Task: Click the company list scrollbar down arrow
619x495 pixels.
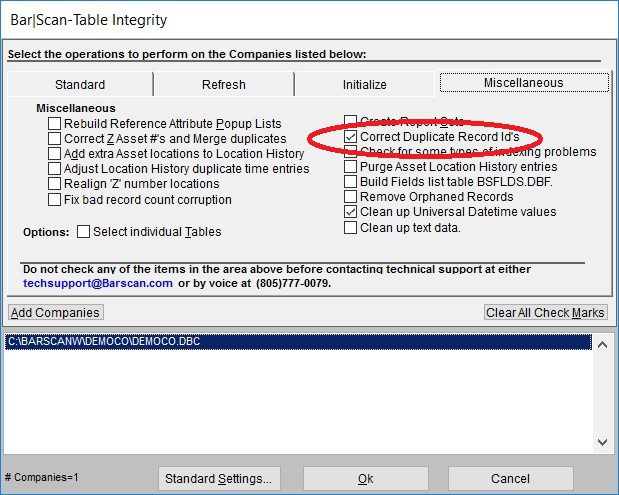Action: [603, 441]
